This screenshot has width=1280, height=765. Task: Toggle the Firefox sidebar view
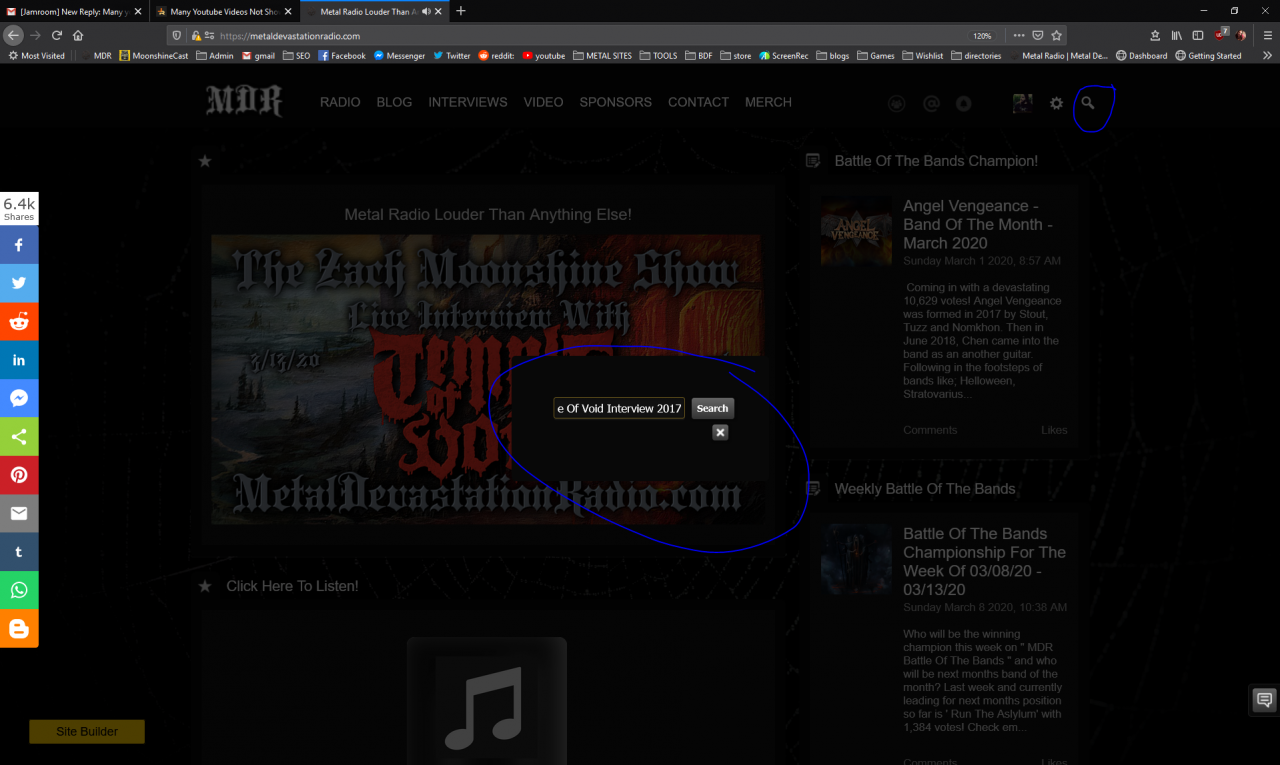[x=1198, y=35]
